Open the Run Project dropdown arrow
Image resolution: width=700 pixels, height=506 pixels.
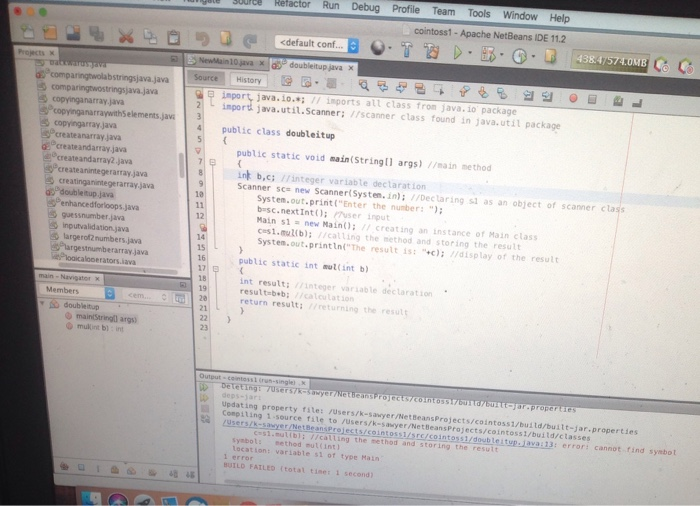pos(470,53)
